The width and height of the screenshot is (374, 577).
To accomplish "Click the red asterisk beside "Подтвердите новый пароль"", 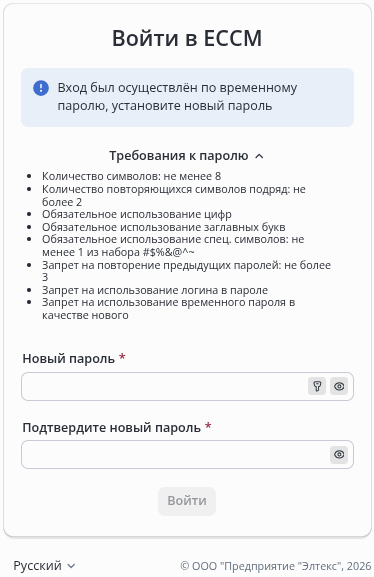I will [208, 426].
